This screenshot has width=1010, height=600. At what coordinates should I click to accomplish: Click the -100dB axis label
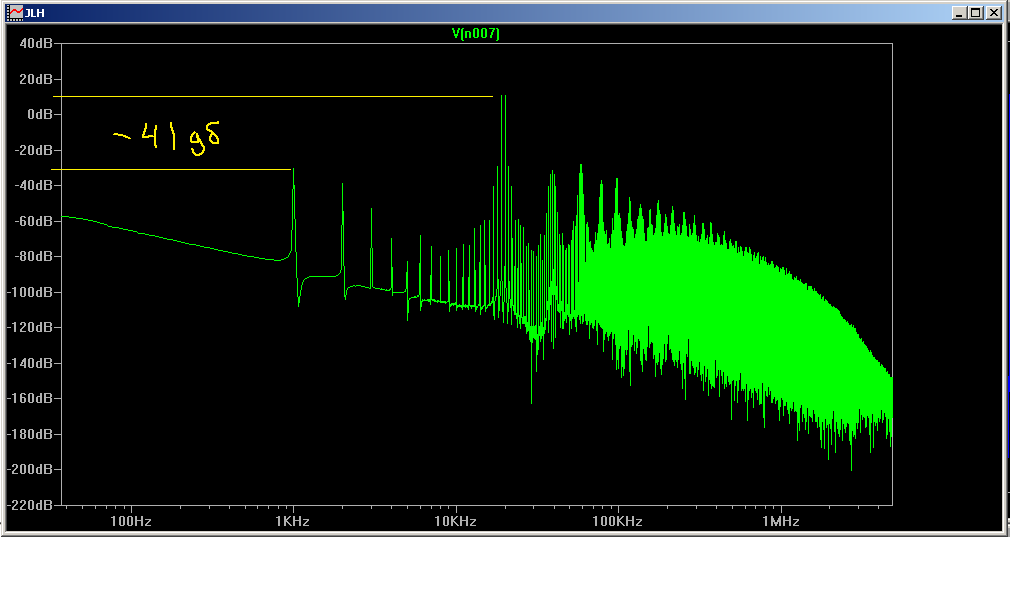(x=30, y=292)
